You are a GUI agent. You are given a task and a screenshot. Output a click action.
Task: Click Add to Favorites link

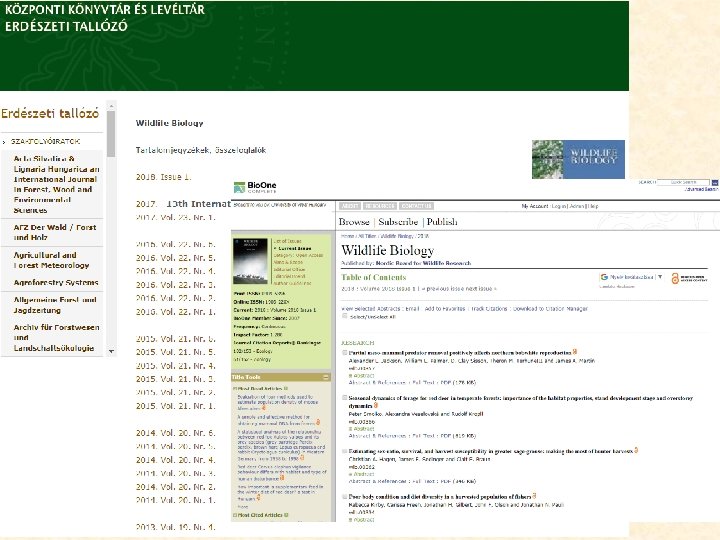pos(444,309)
